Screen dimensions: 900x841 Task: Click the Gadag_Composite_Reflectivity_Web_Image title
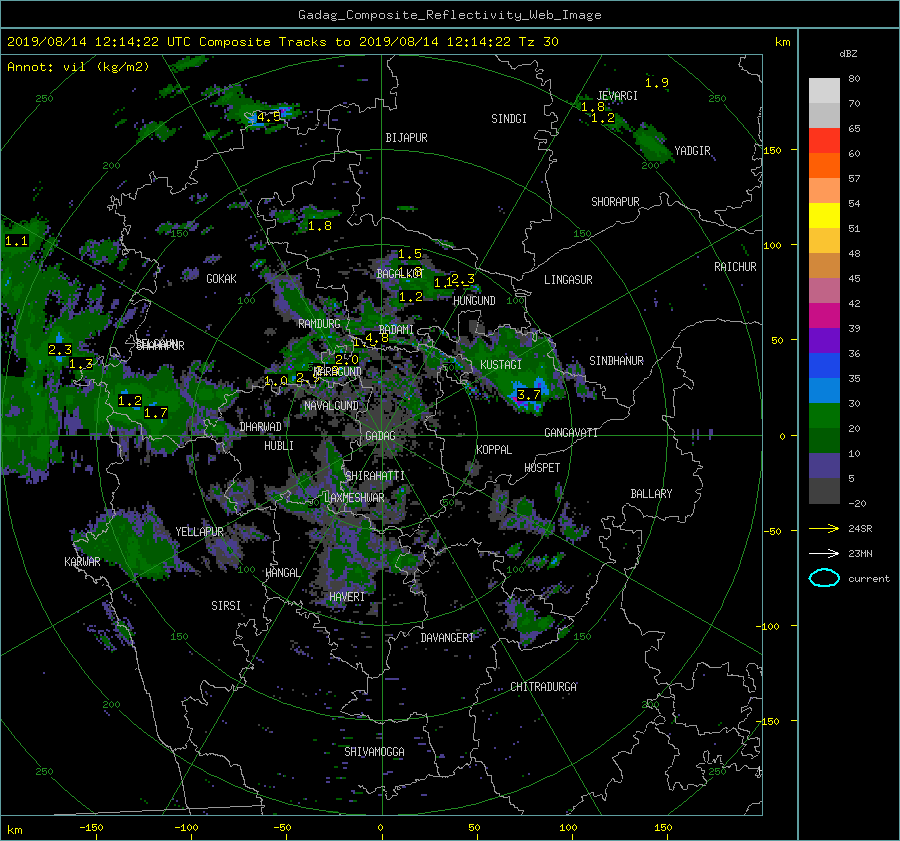pyautogui.click(x=449, y=15)
